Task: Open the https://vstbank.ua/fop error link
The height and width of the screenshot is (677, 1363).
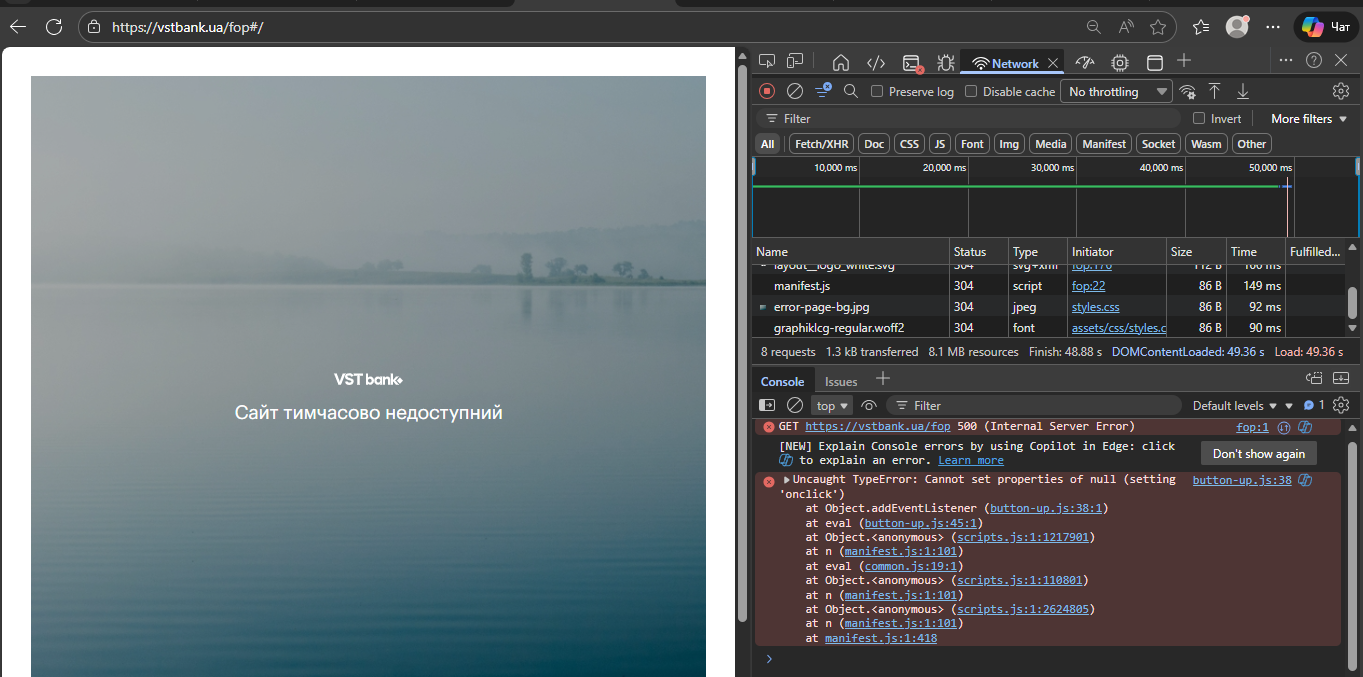Action: point(877,426)
